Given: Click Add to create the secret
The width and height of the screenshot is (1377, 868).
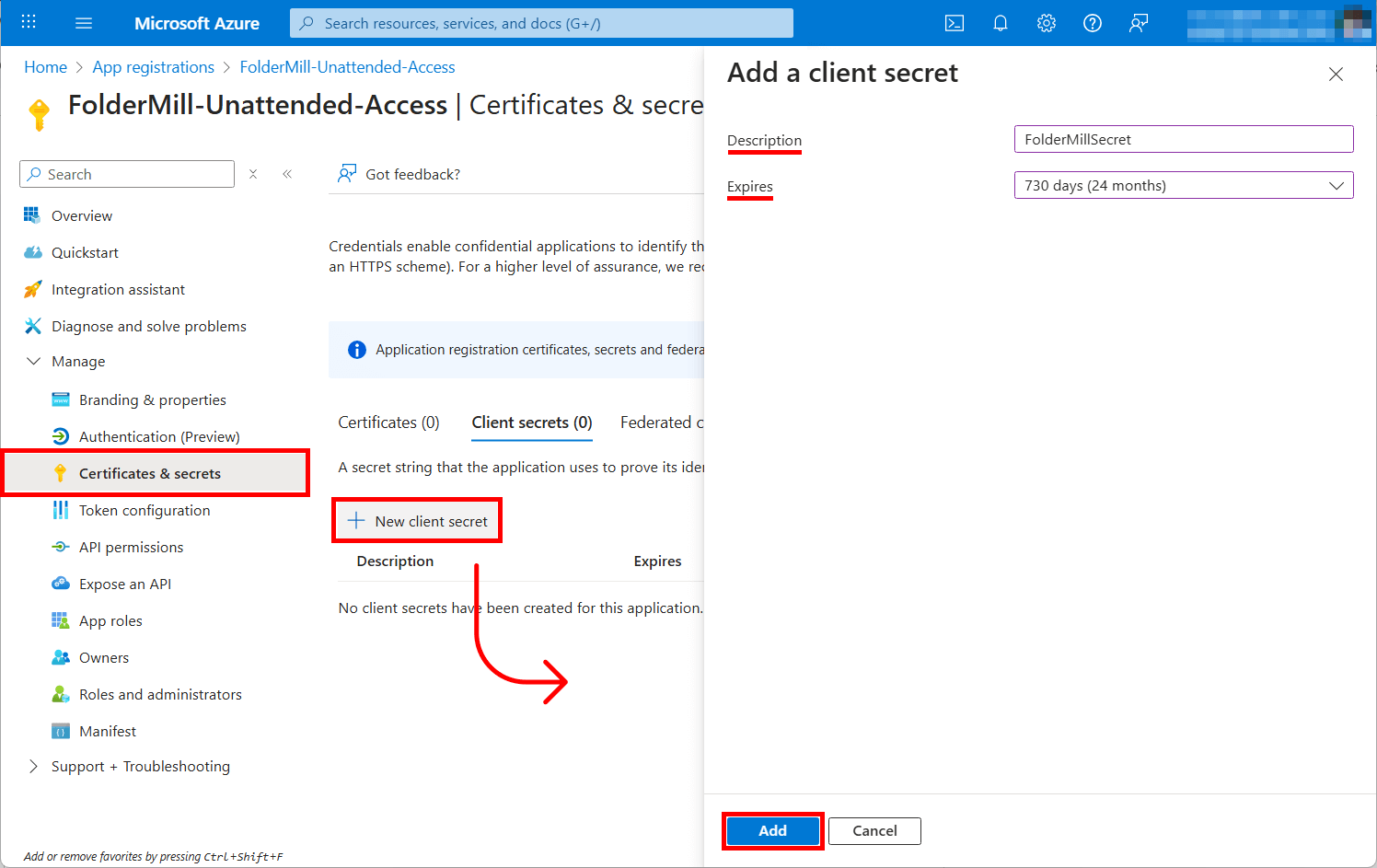Looking at the screenshot, I should (x=772, y=830).
